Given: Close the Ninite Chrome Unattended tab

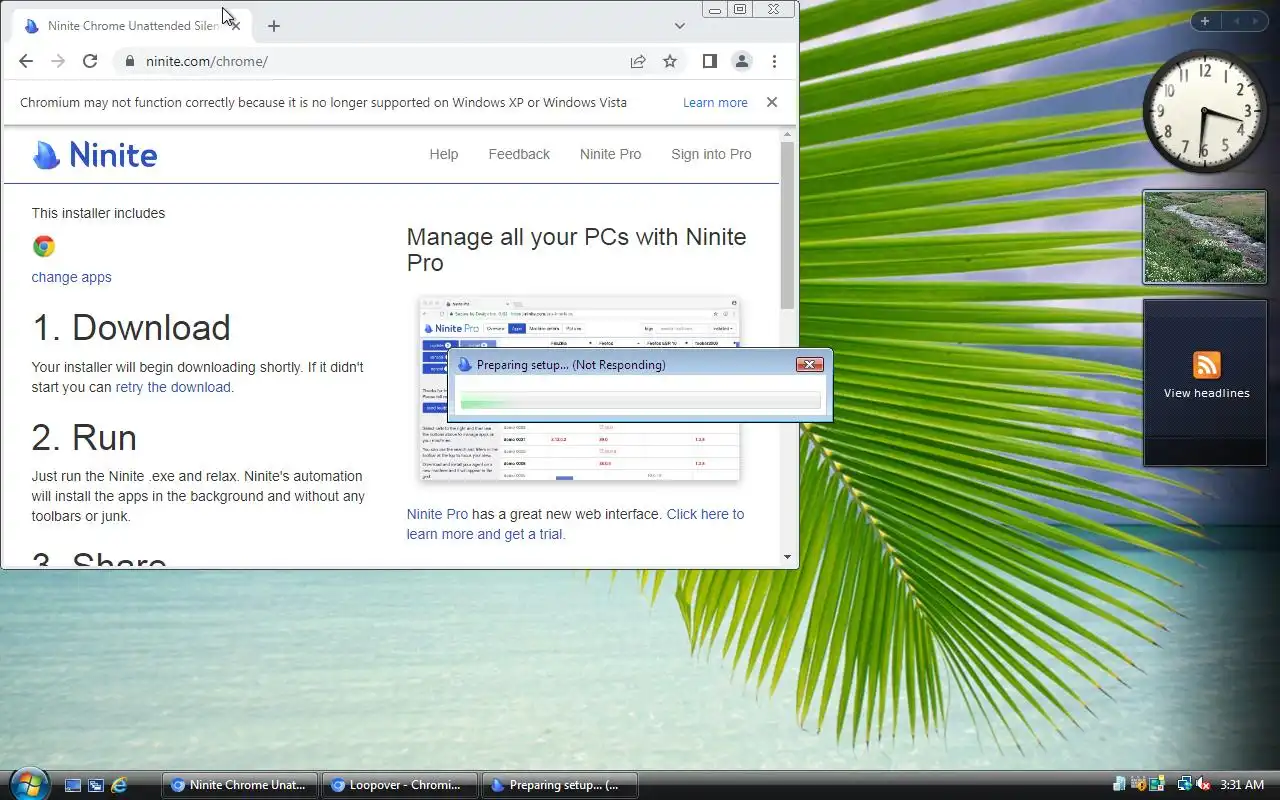Looking at the screenshot, I should 236,26.
